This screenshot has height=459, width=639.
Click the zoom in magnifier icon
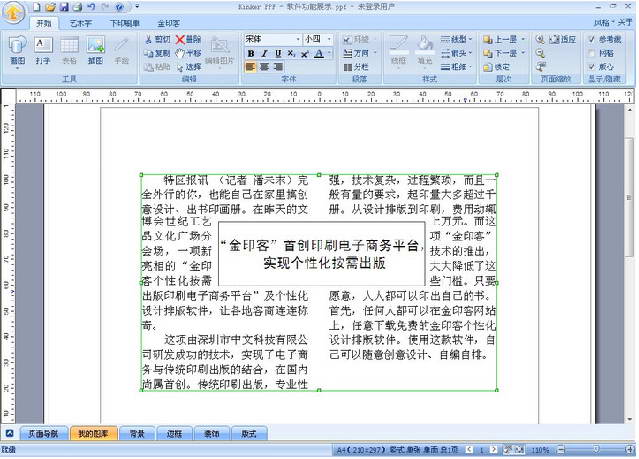click(540, 39)
